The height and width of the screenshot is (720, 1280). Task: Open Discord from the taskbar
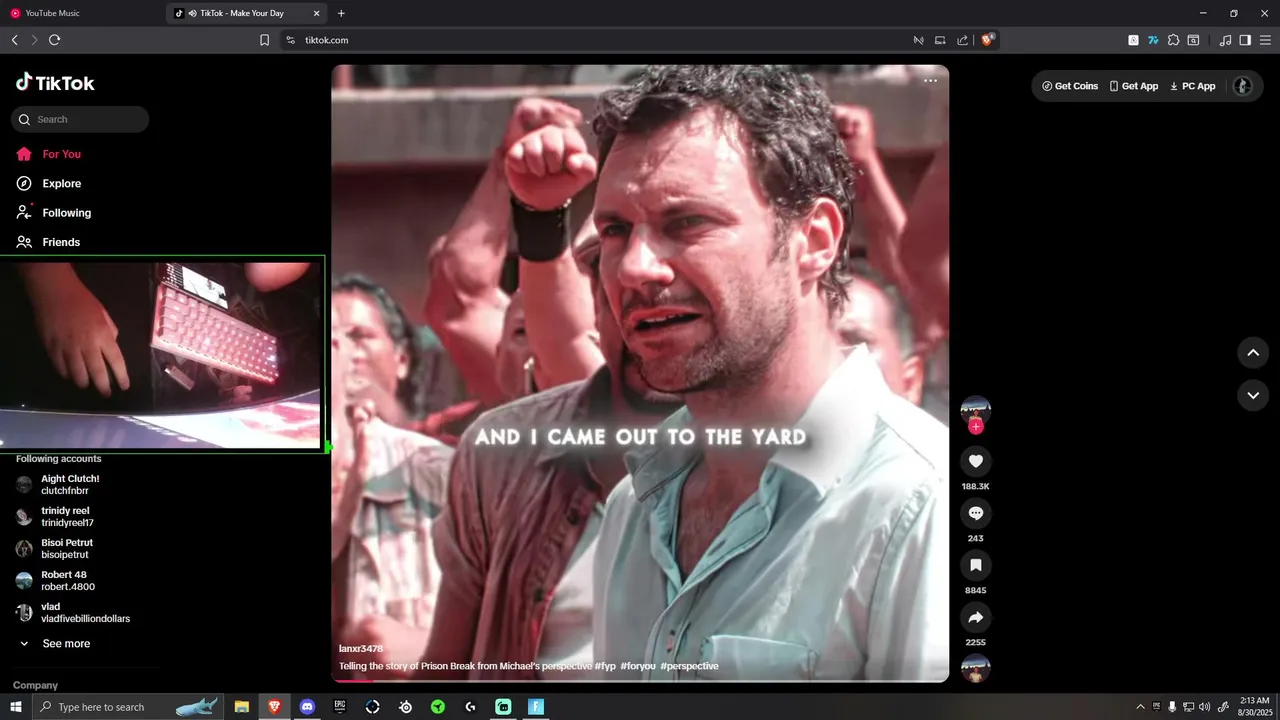[x=307, y=707]
